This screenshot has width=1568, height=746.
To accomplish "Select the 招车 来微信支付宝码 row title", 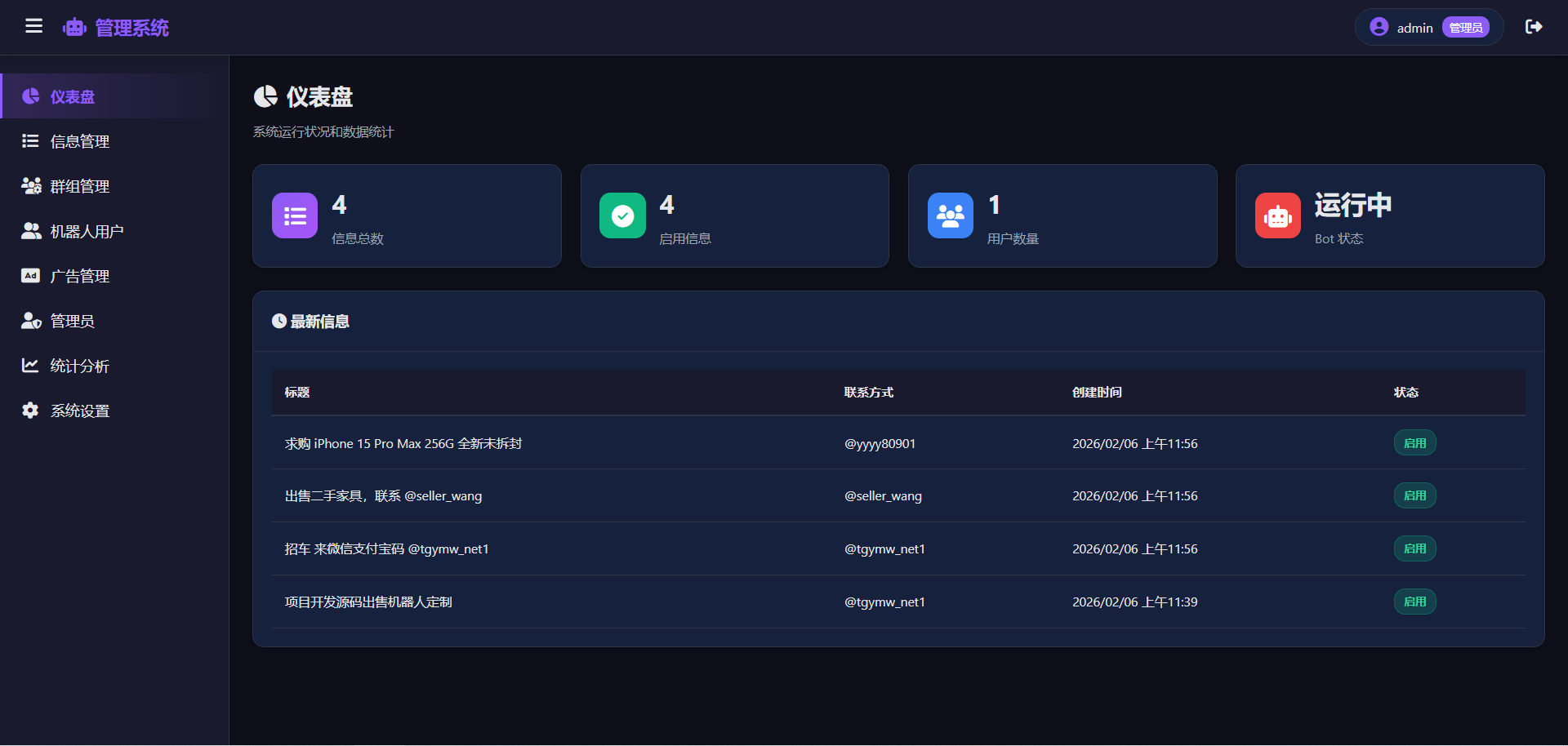I will [x=386, y=549].
